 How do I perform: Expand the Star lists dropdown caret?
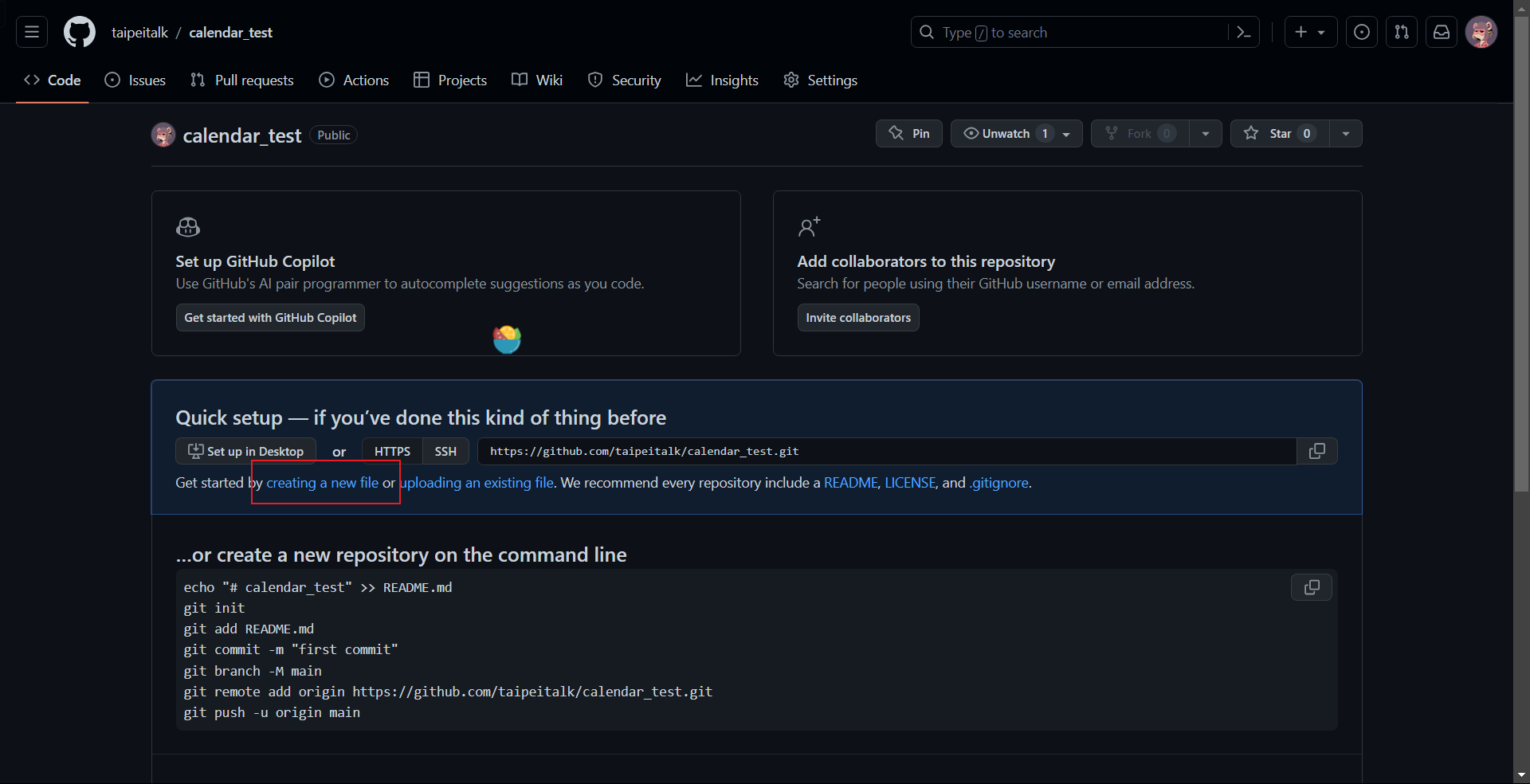(1346, 134)
